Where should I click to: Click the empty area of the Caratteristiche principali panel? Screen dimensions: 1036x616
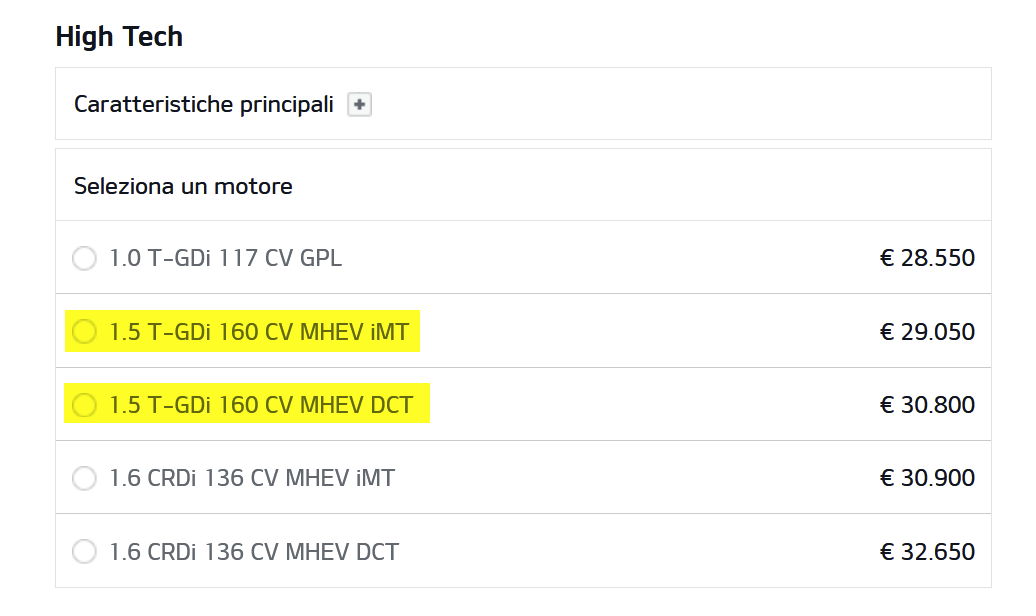click(x=681, y=104)
